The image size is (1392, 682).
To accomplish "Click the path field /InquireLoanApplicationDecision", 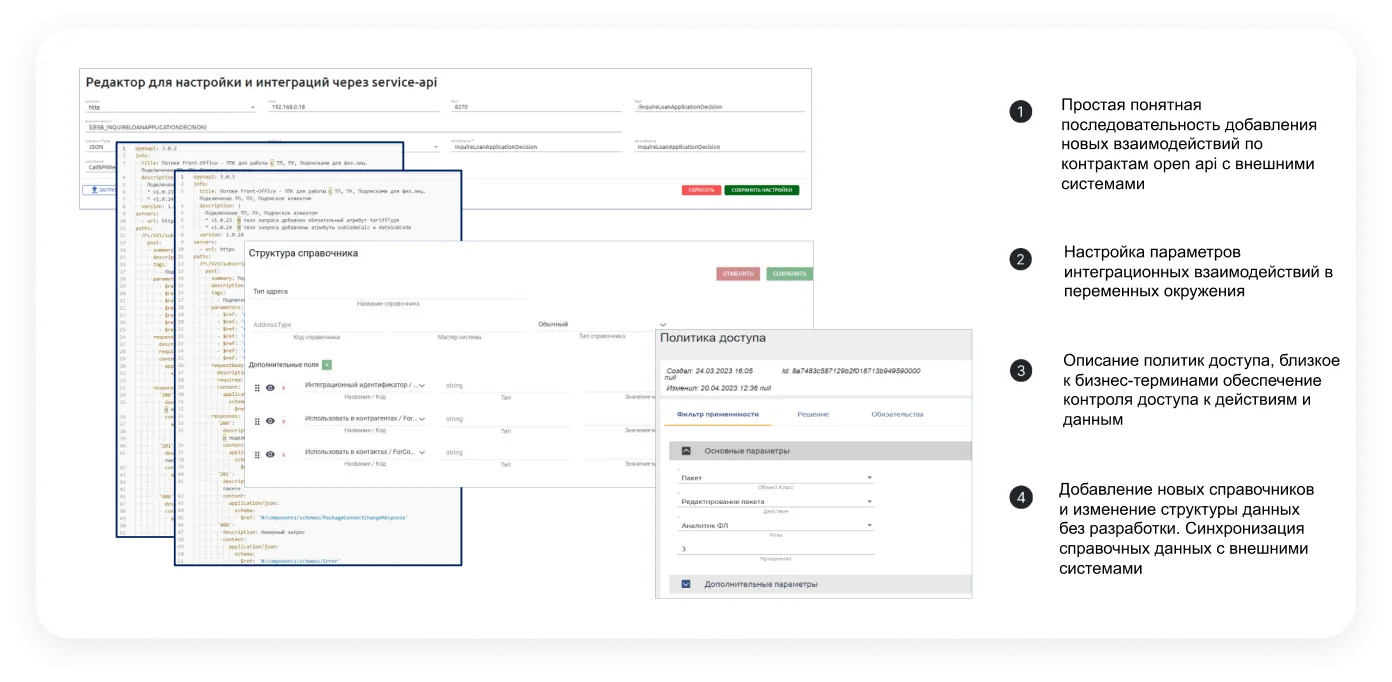I will pos(718,107).
